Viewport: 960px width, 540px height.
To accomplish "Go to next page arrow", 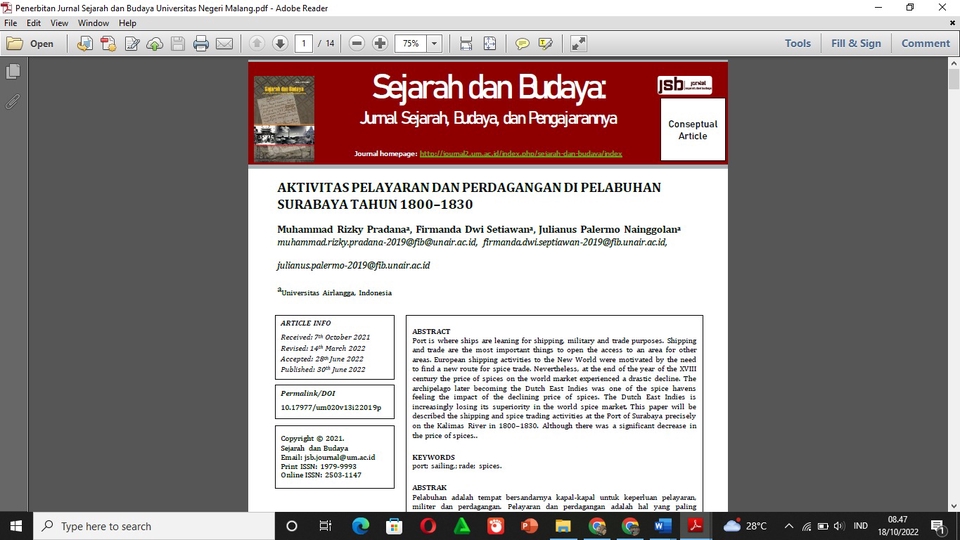I will tap(280, 43).
